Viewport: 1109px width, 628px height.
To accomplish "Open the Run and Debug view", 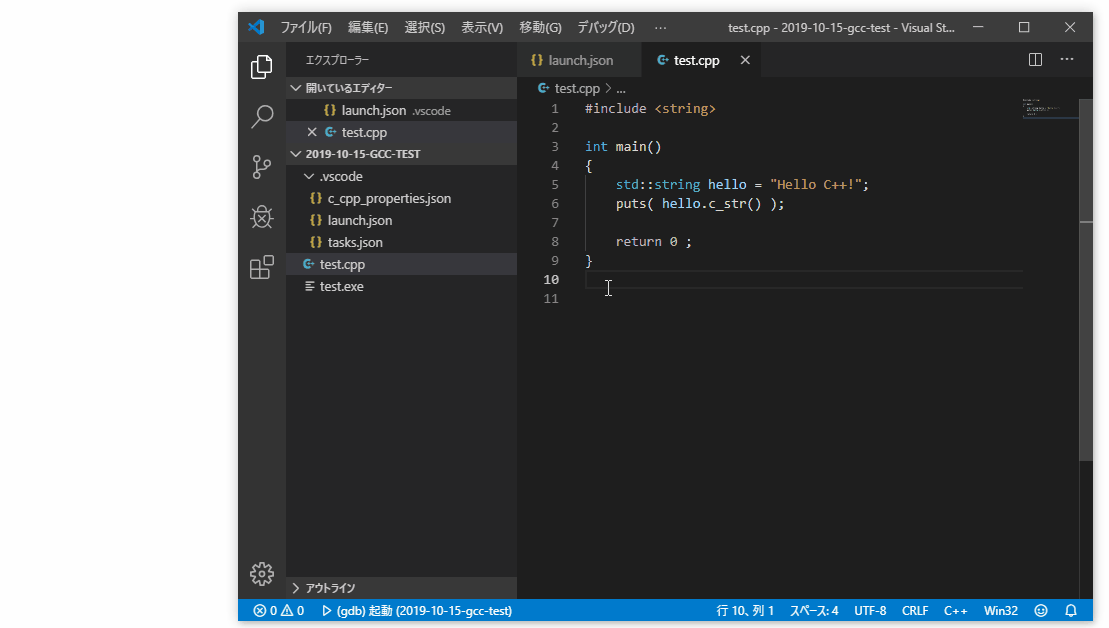I will point(261,217).
